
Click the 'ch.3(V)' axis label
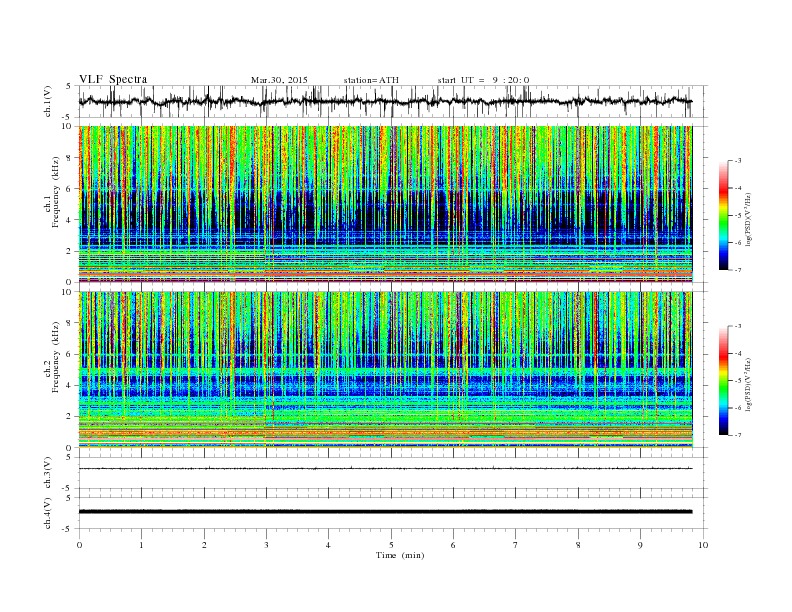[x=47, y=473]
